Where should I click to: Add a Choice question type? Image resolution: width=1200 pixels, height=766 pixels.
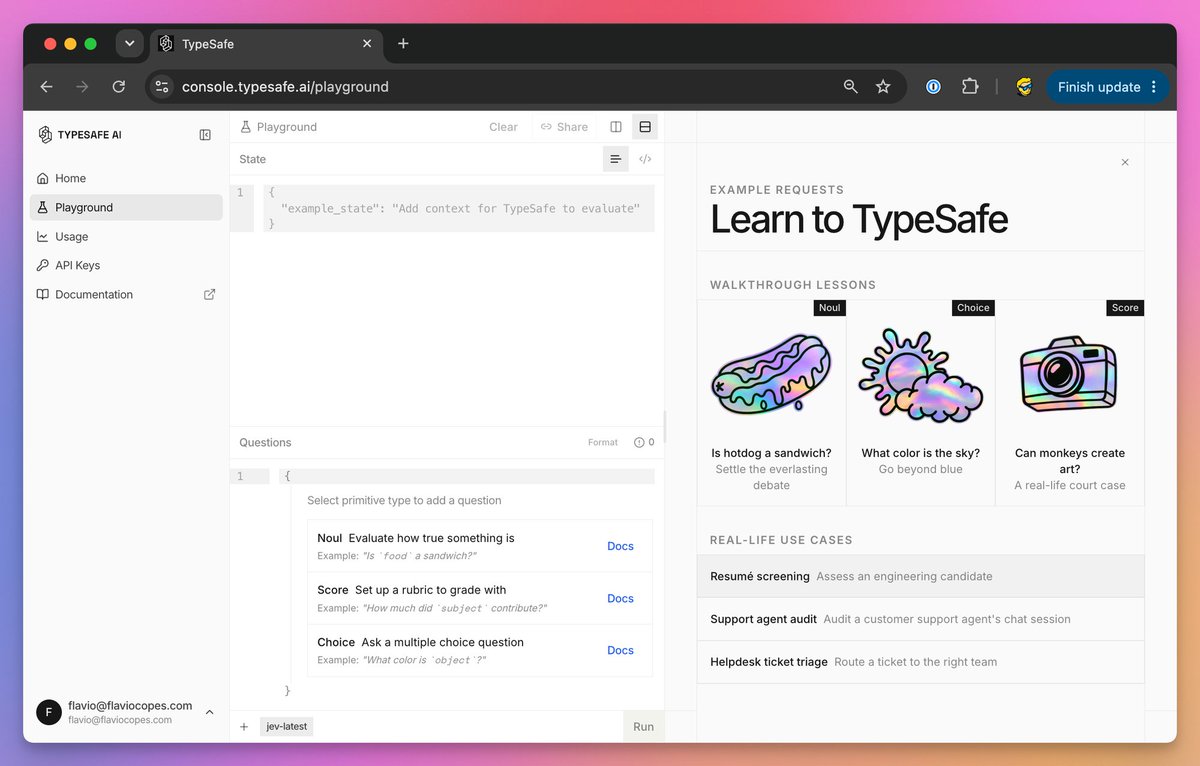pyautogui.click(x=480, y=650)
